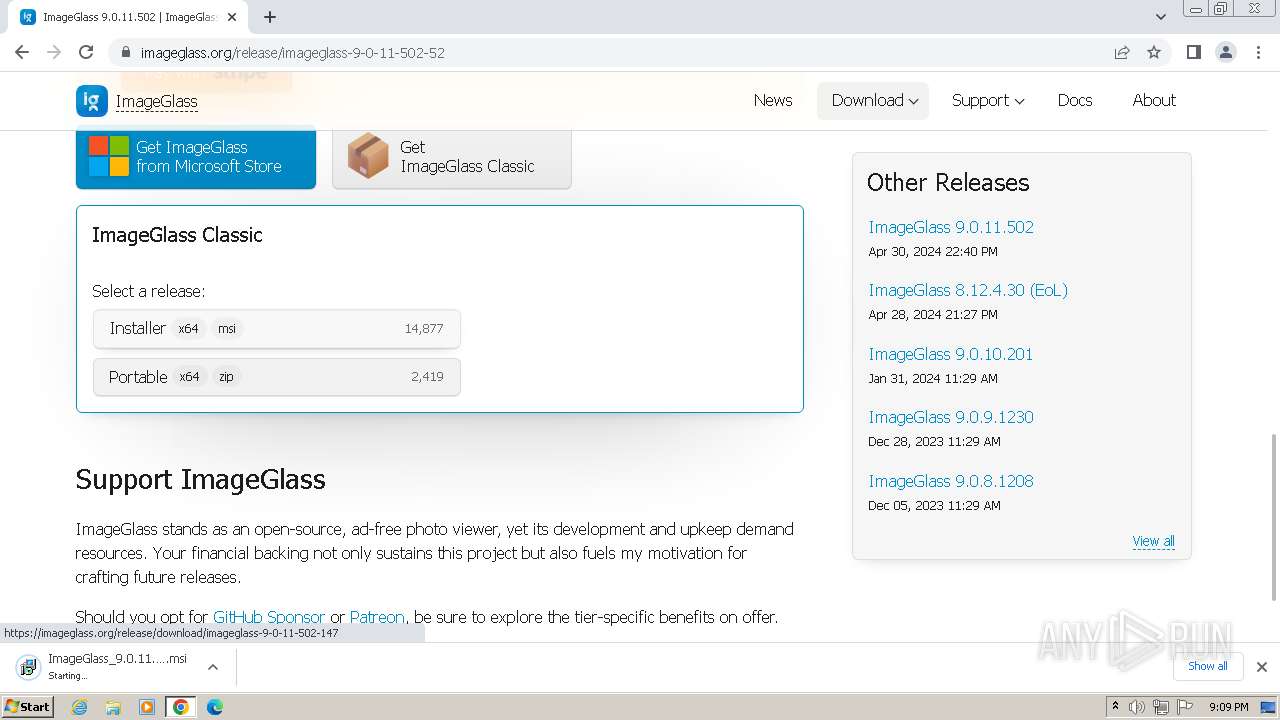This screenshot has width=1280, height=720.
Task: Click the forward navigation arrow
Action: (x=54, y=52)
